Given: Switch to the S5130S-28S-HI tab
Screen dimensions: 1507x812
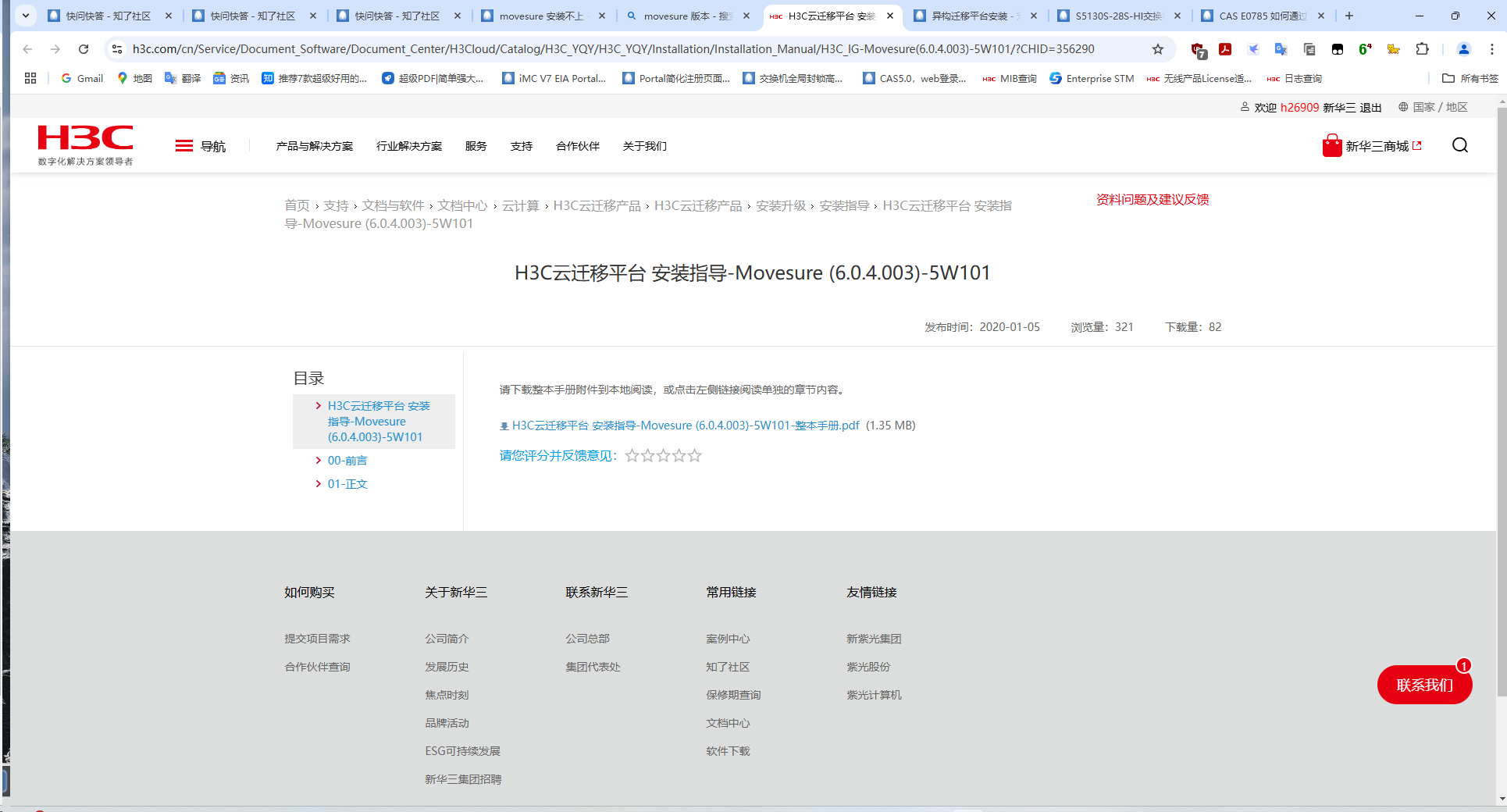Looking at the screenshot, I should tap(1118, 16).
